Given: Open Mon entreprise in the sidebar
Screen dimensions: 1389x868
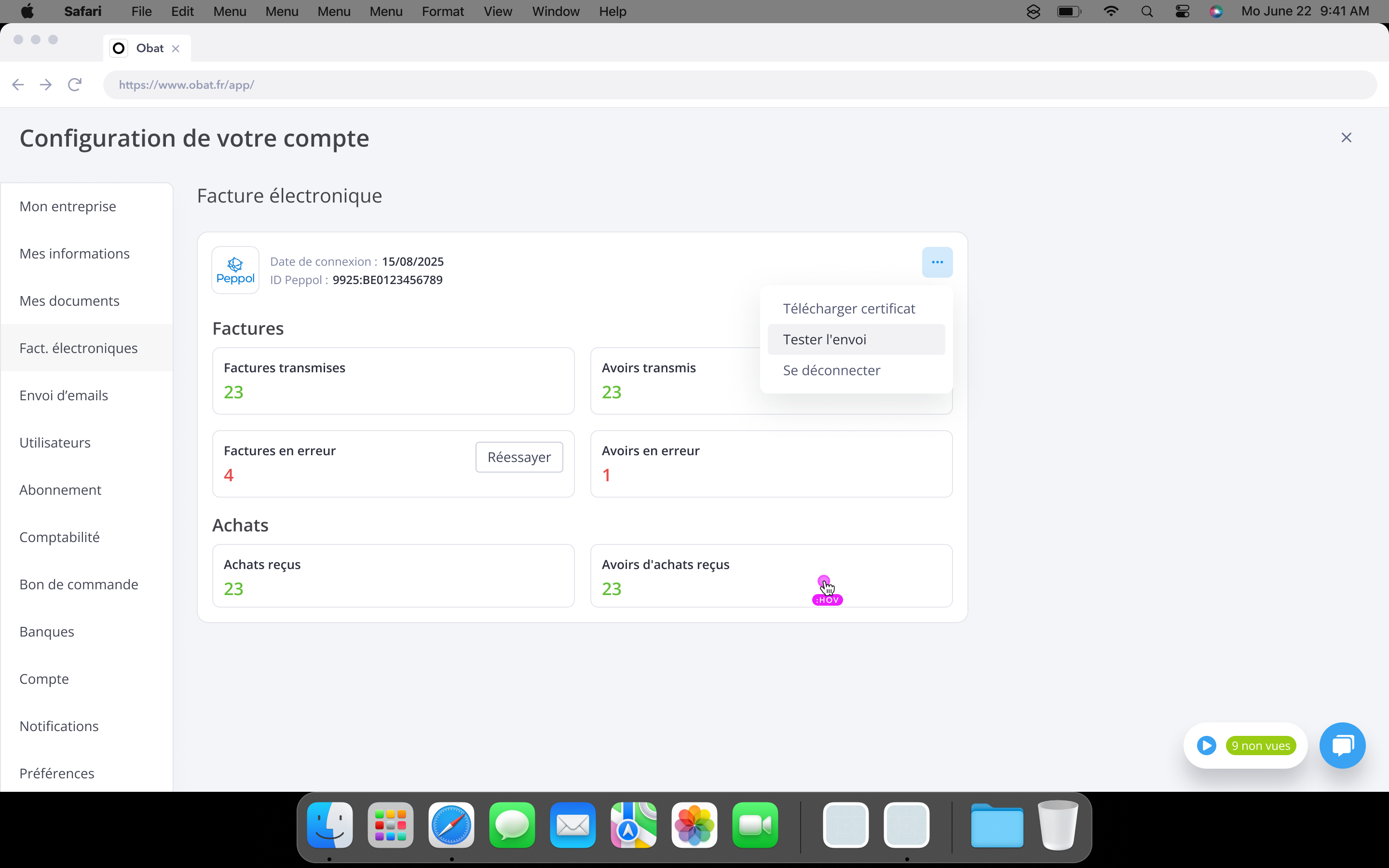Looking at the screenshot, I should pos(68,207).
